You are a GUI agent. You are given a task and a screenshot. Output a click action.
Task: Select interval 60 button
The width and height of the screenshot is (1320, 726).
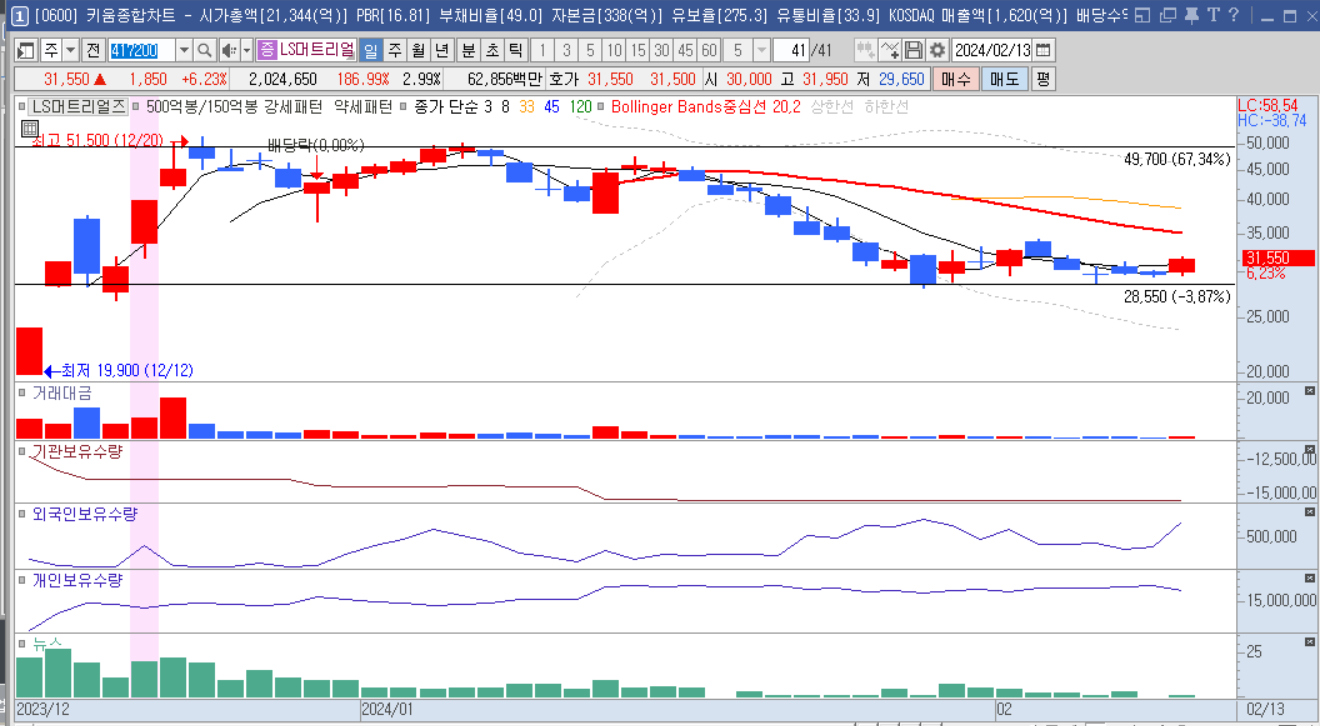[x=709, y=50]
